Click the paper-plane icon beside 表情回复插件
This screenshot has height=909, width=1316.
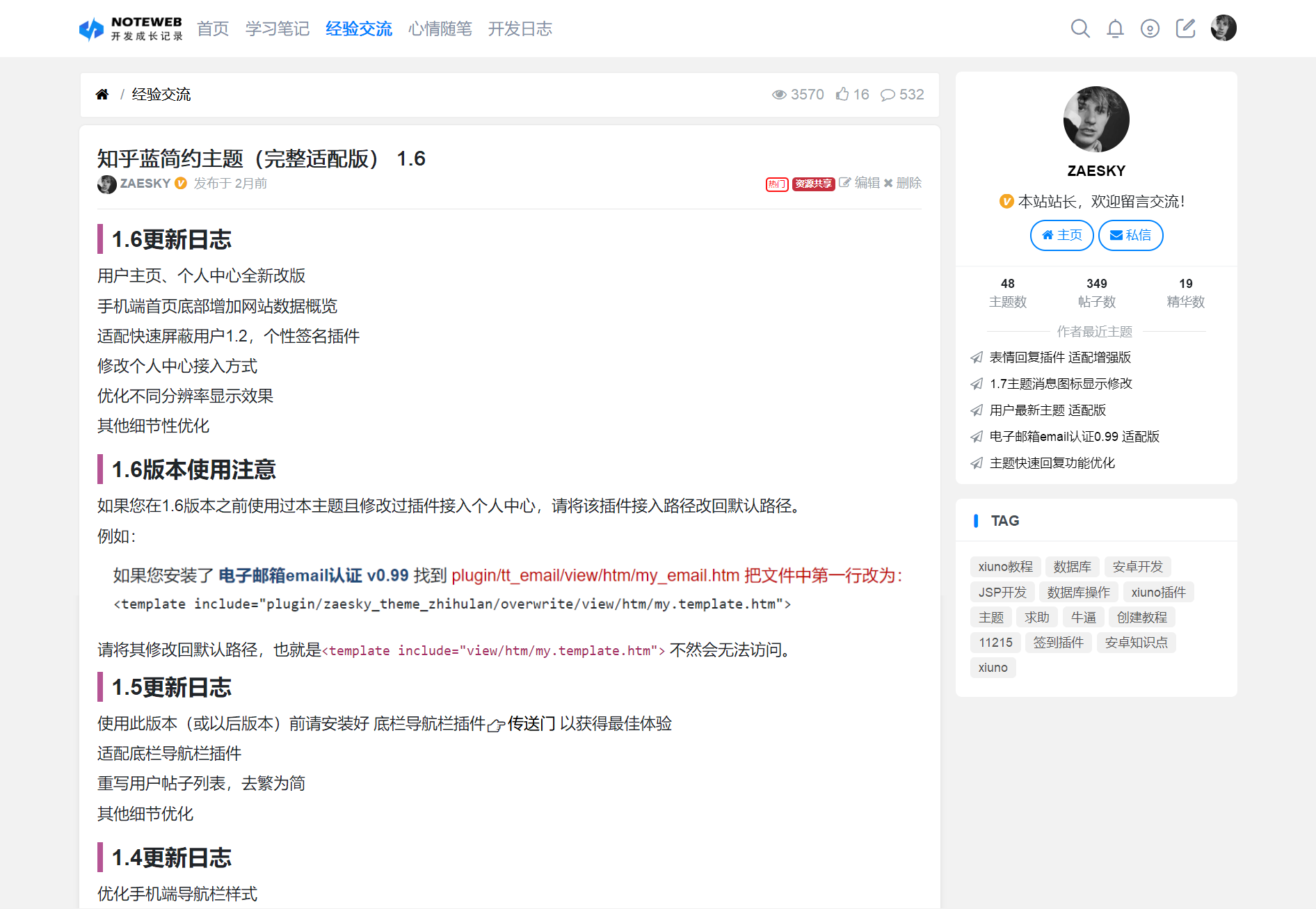pos(976,357)
